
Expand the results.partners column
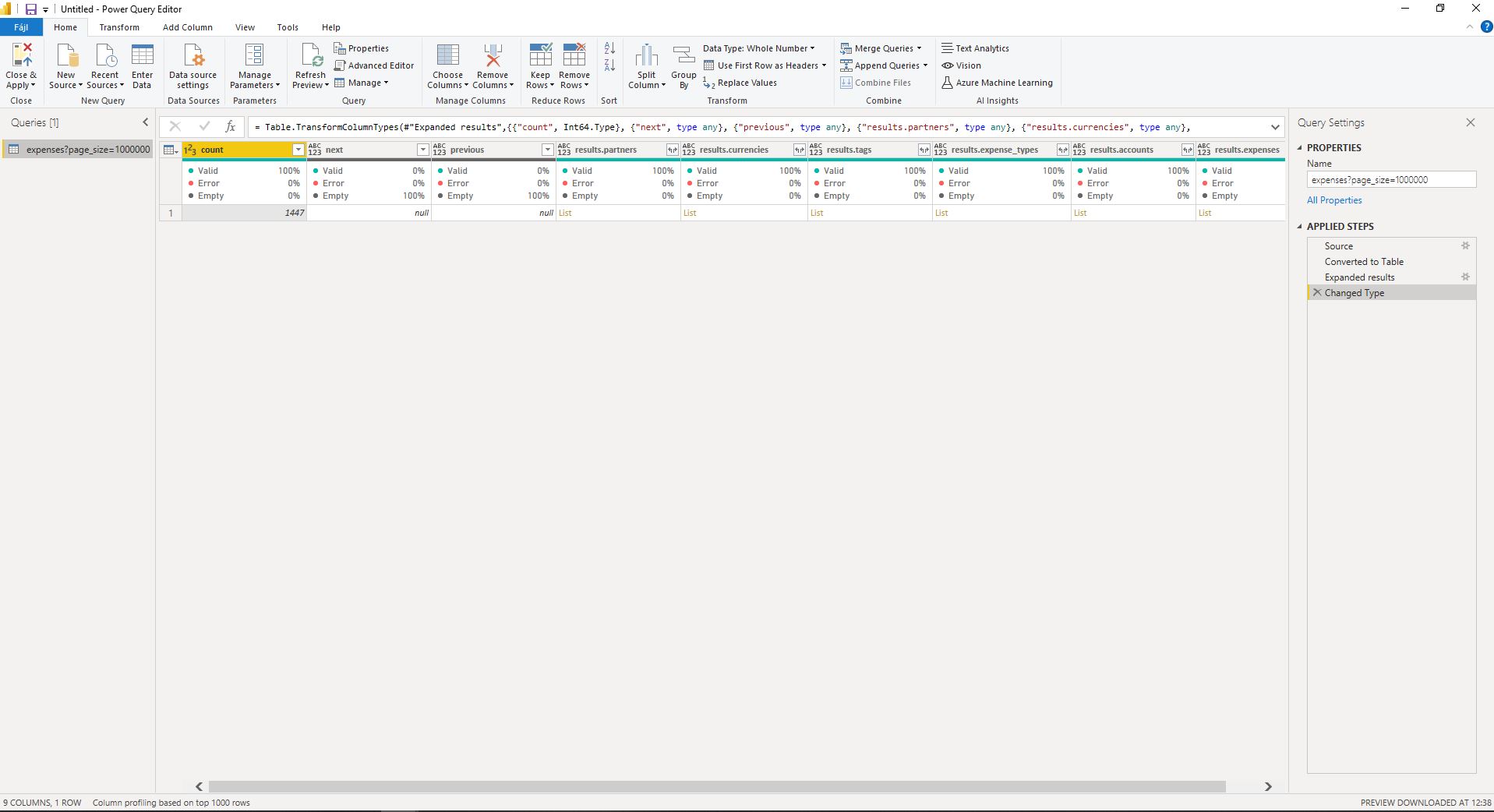click(x=672, y=150)
